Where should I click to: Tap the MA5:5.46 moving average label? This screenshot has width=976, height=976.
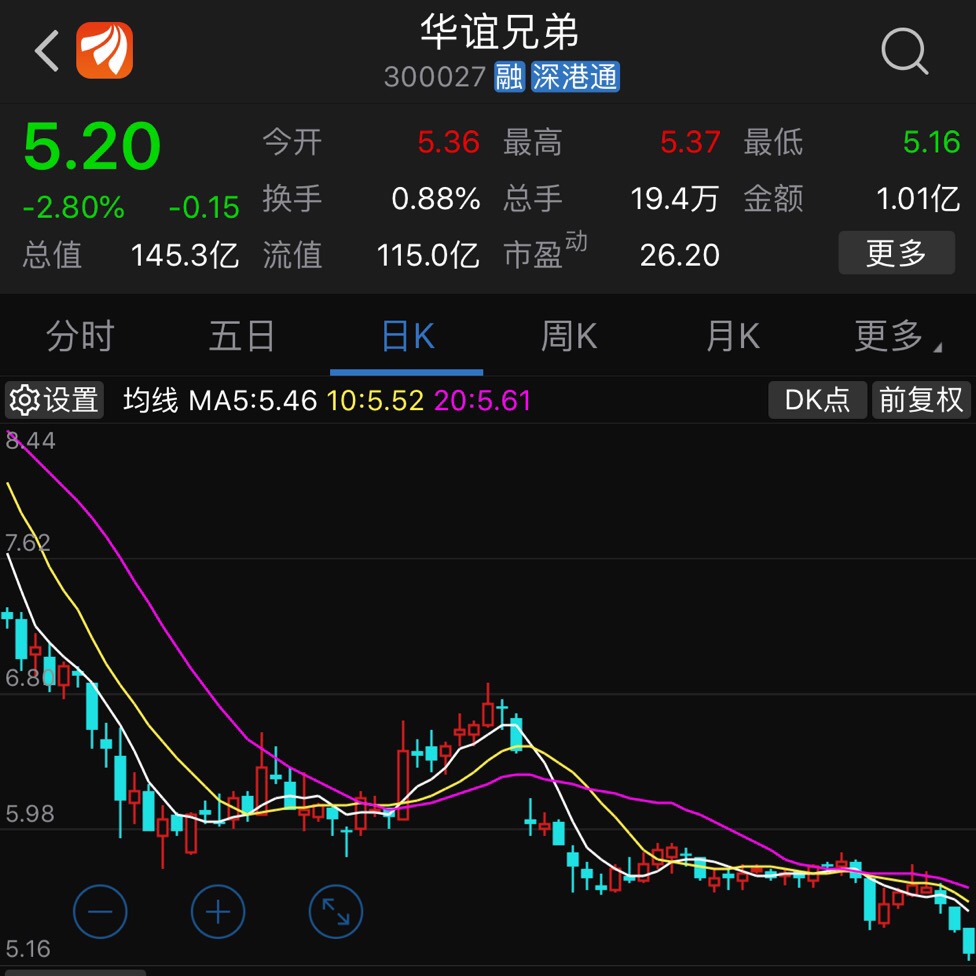coord(253,400)
